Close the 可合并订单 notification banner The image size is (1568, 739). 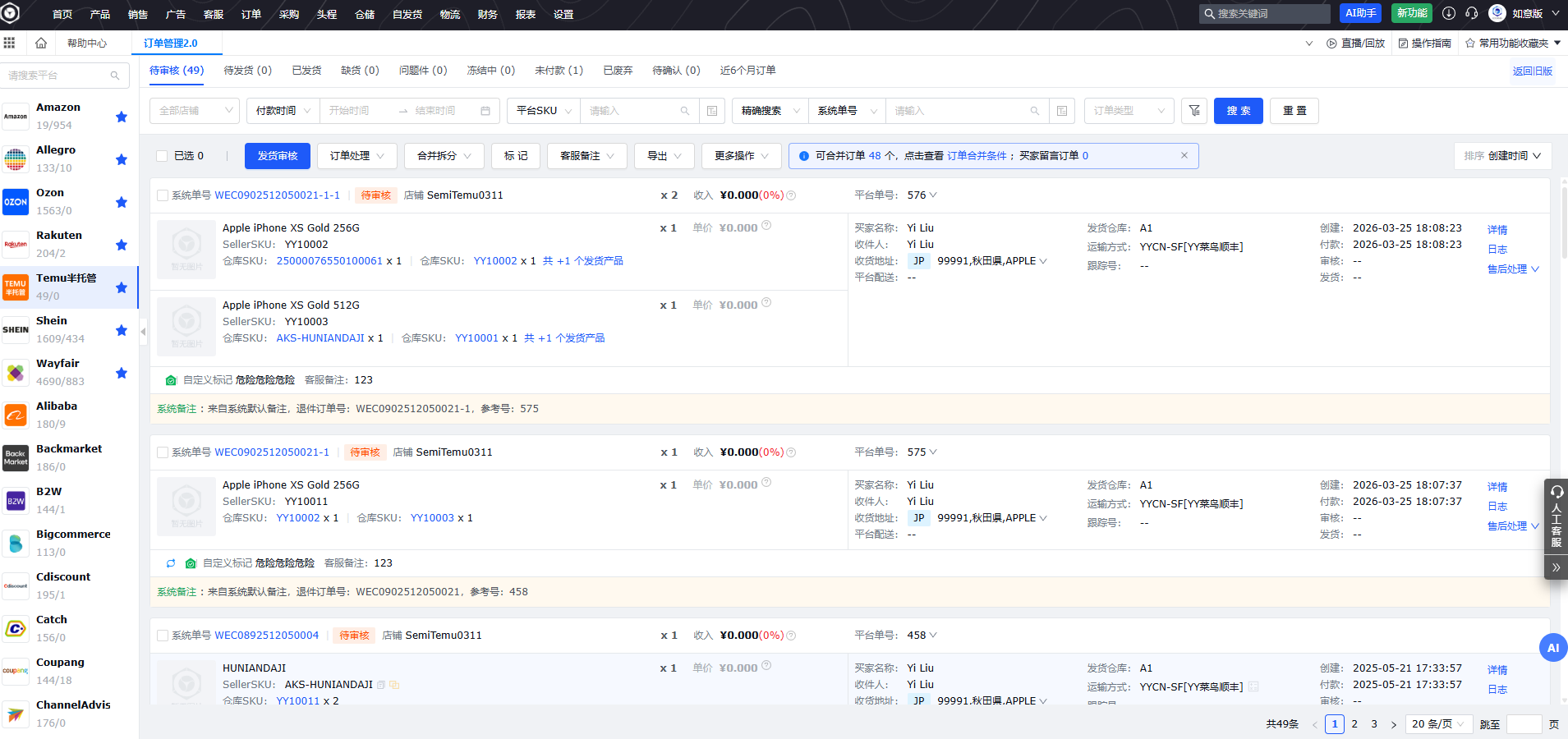click(x=1184, y=155)
